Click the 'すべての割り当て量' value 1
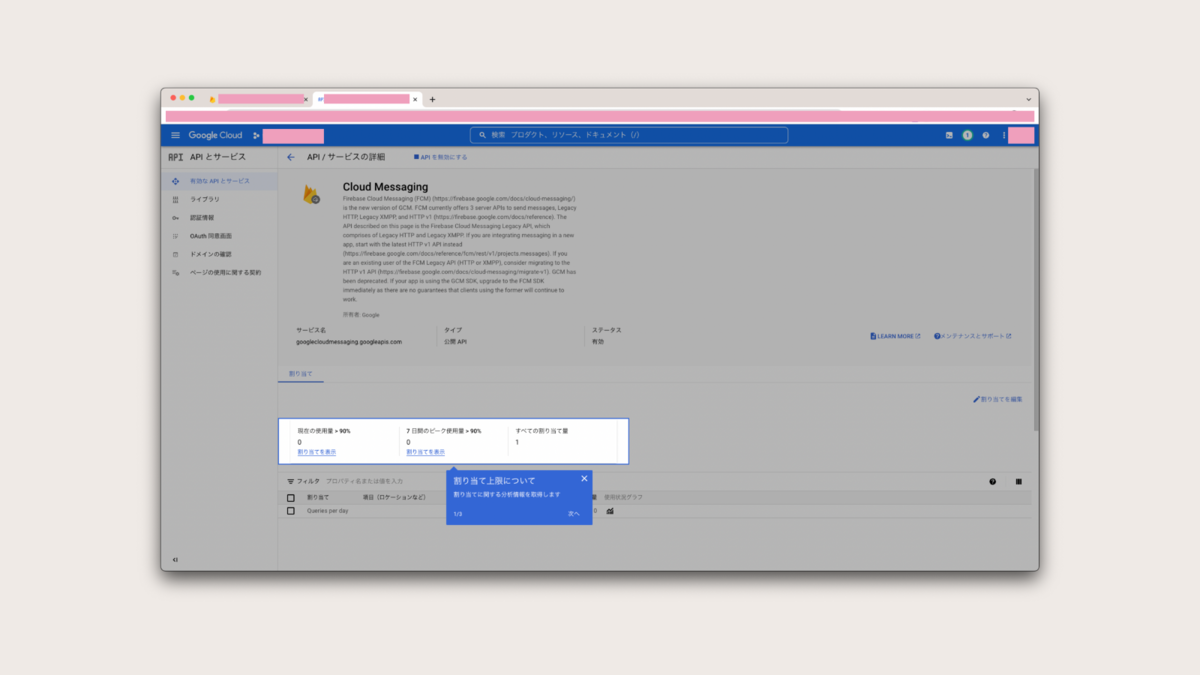The width and height of the screenshot is (1200, 675). coord(517,442)
